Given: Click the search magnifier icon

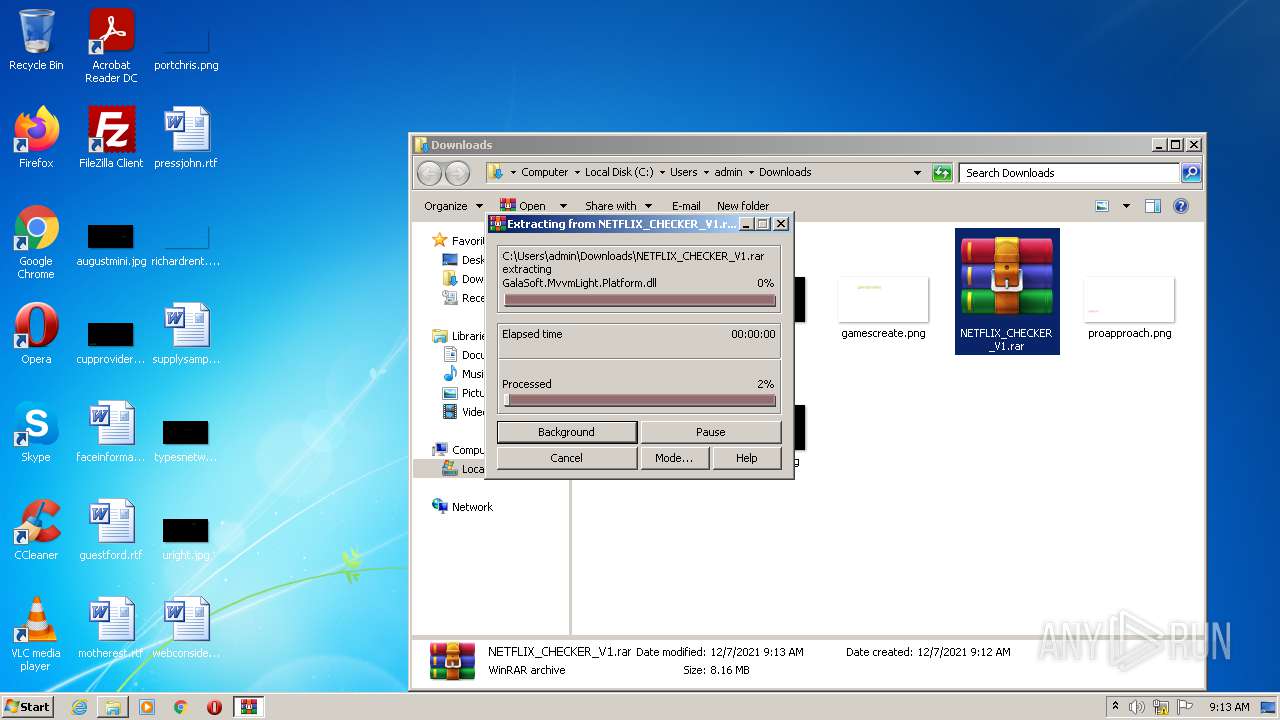Looking at the screenshot, I should (x=1190, y=173).
